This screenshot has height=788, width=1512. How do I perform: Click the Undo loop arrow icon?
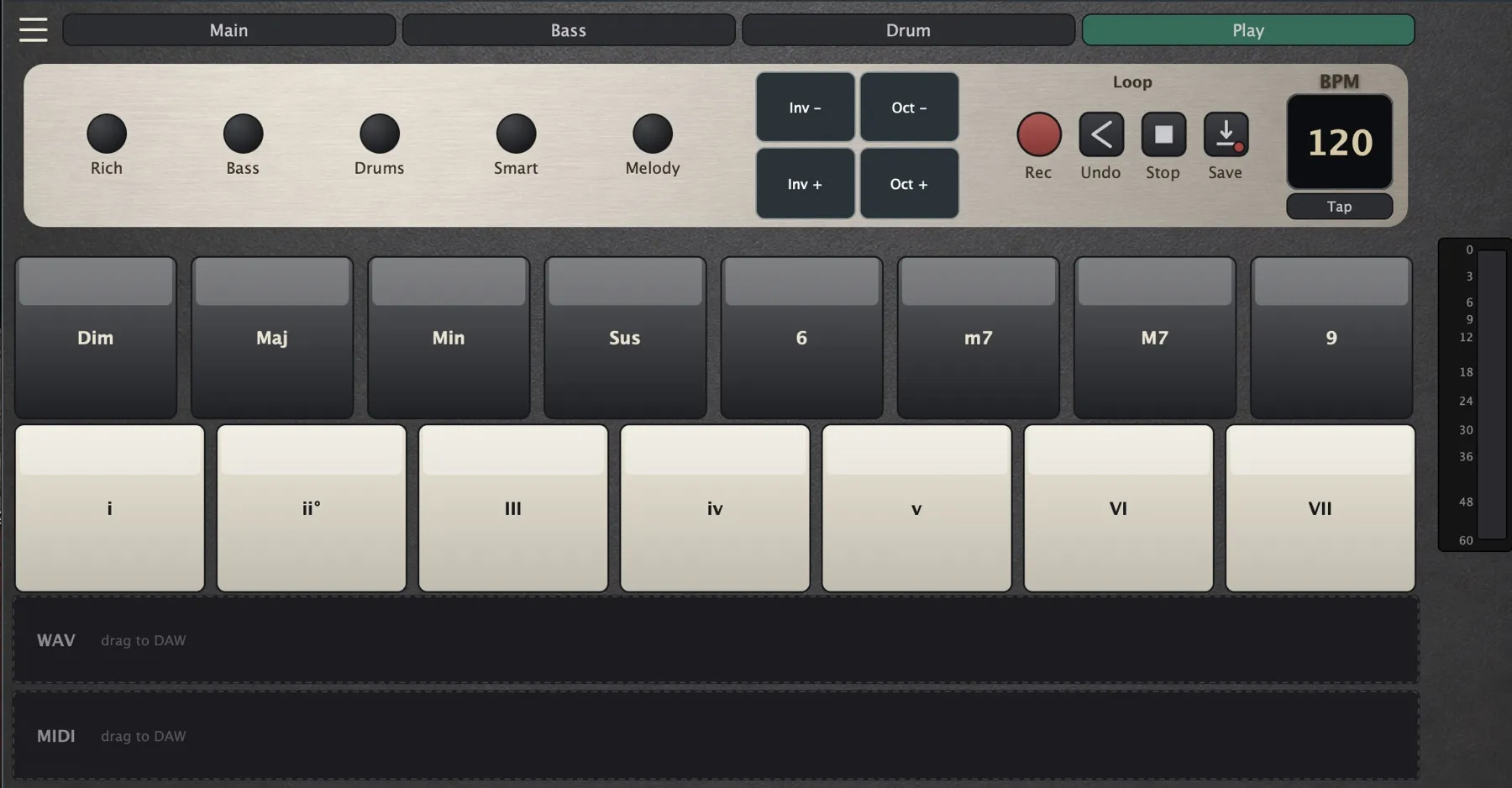click(x=1101, y=134)
